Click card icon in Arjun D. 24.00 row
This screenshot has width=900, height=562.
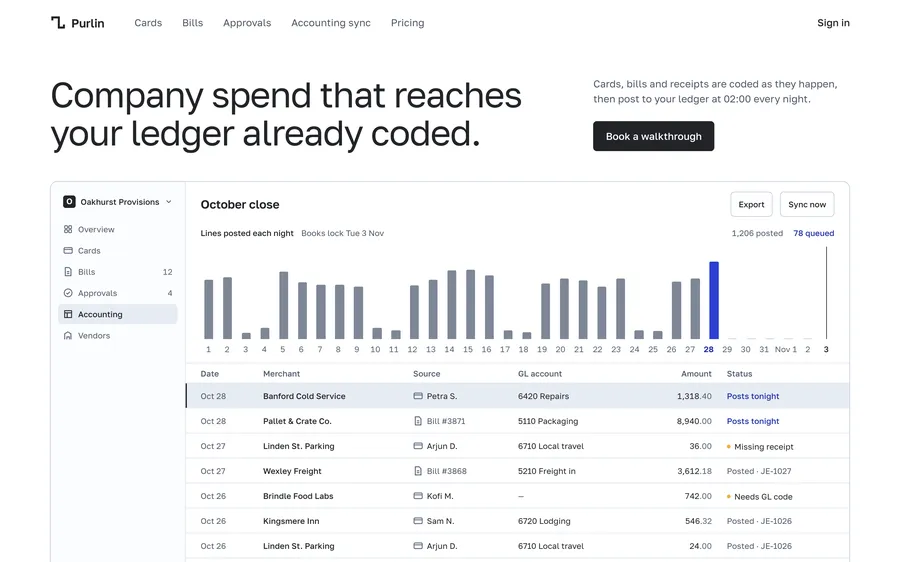pyautogui.click(x=418, y=546)
